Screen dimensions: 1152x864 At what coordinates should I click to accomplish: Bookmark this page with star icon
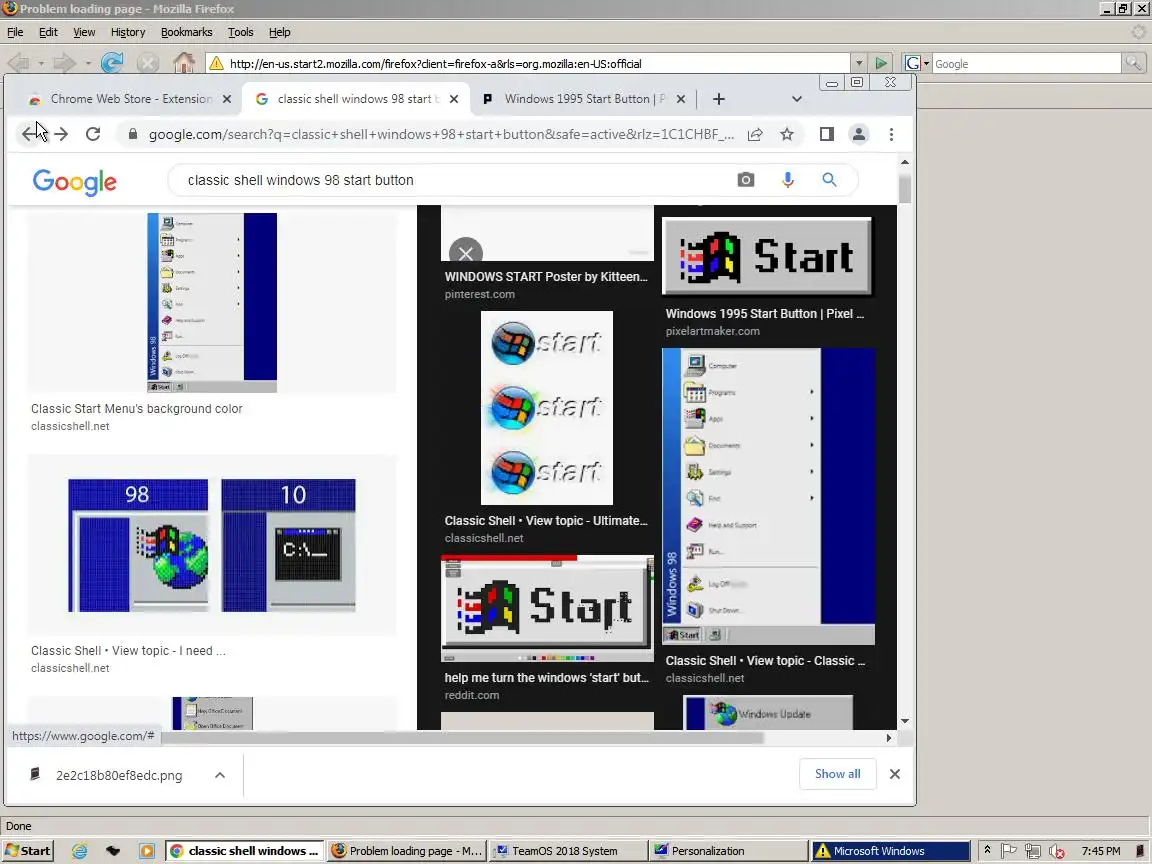point(787,134)
